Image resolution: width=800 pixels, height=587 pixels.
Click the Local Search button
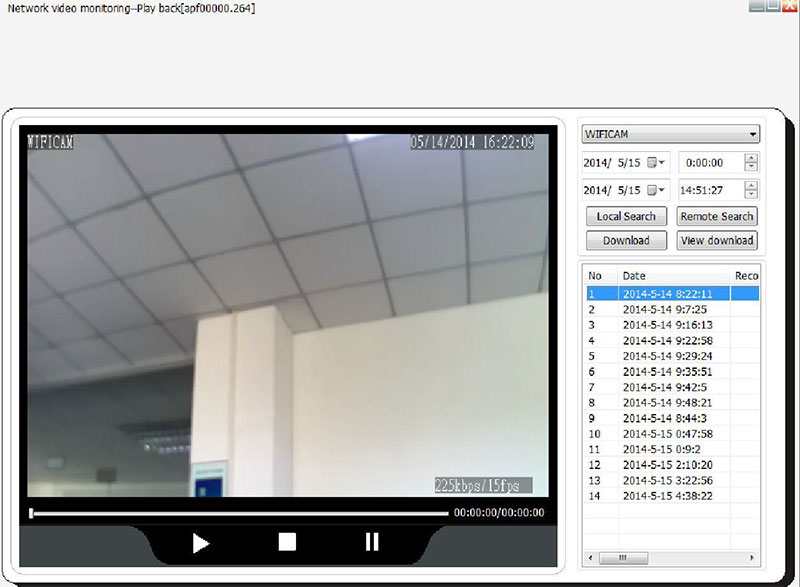tap(626, 216)
